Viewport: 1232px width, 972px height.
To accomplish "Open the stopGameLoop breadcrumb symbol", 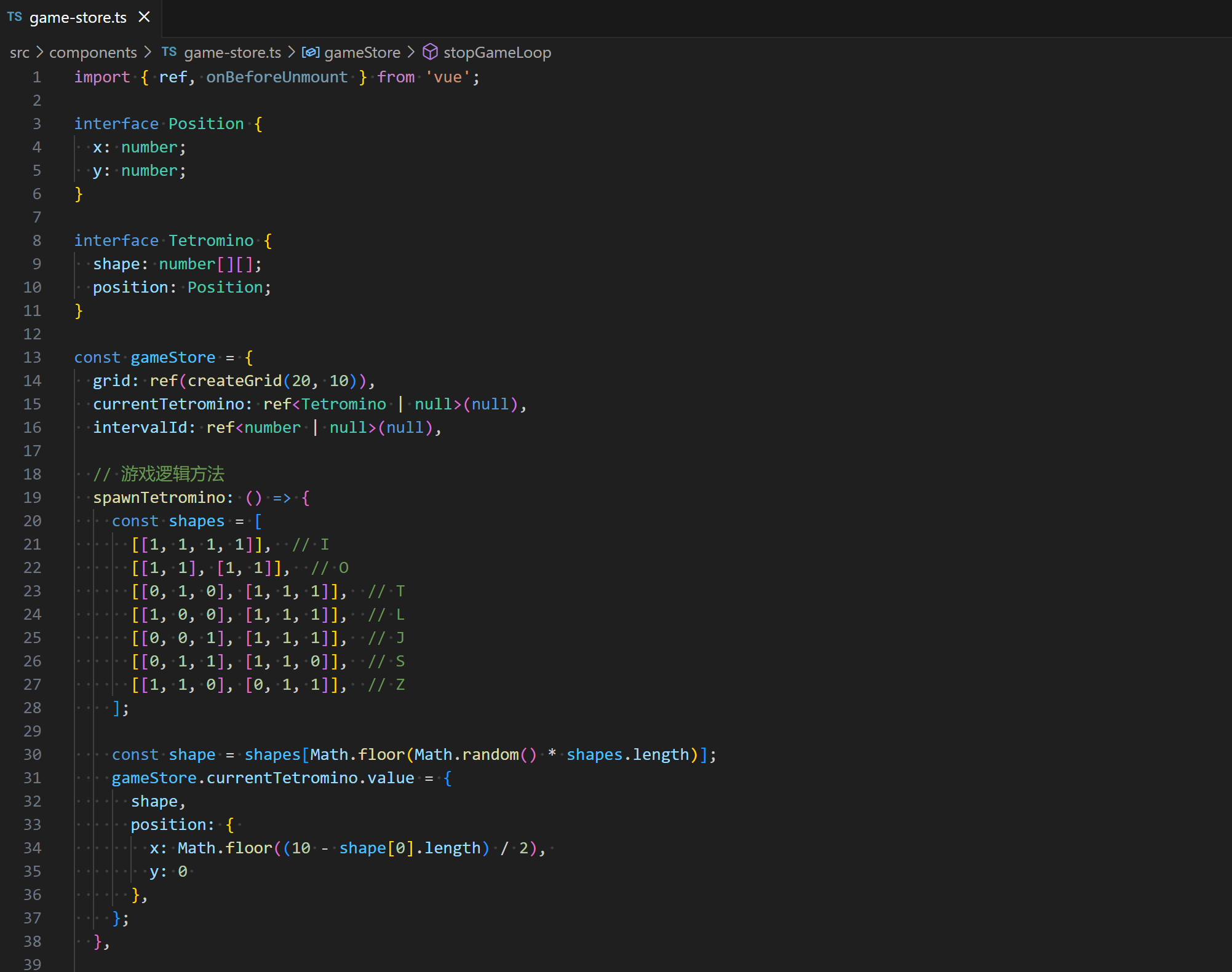I will (x=497, y=53).
